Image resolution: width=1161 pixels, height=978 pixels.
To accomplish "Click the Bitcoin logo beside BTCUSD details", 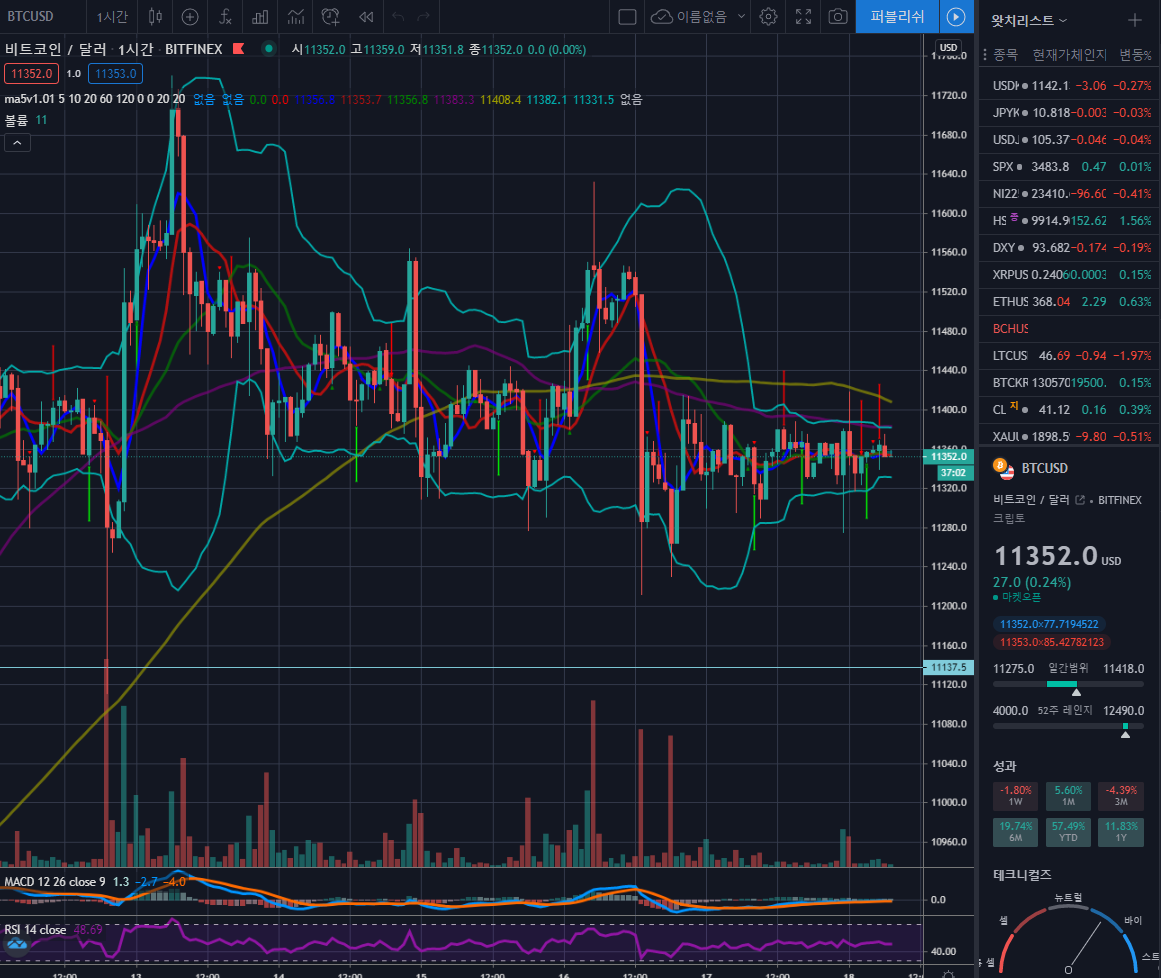I will [x=1003, y=468].
